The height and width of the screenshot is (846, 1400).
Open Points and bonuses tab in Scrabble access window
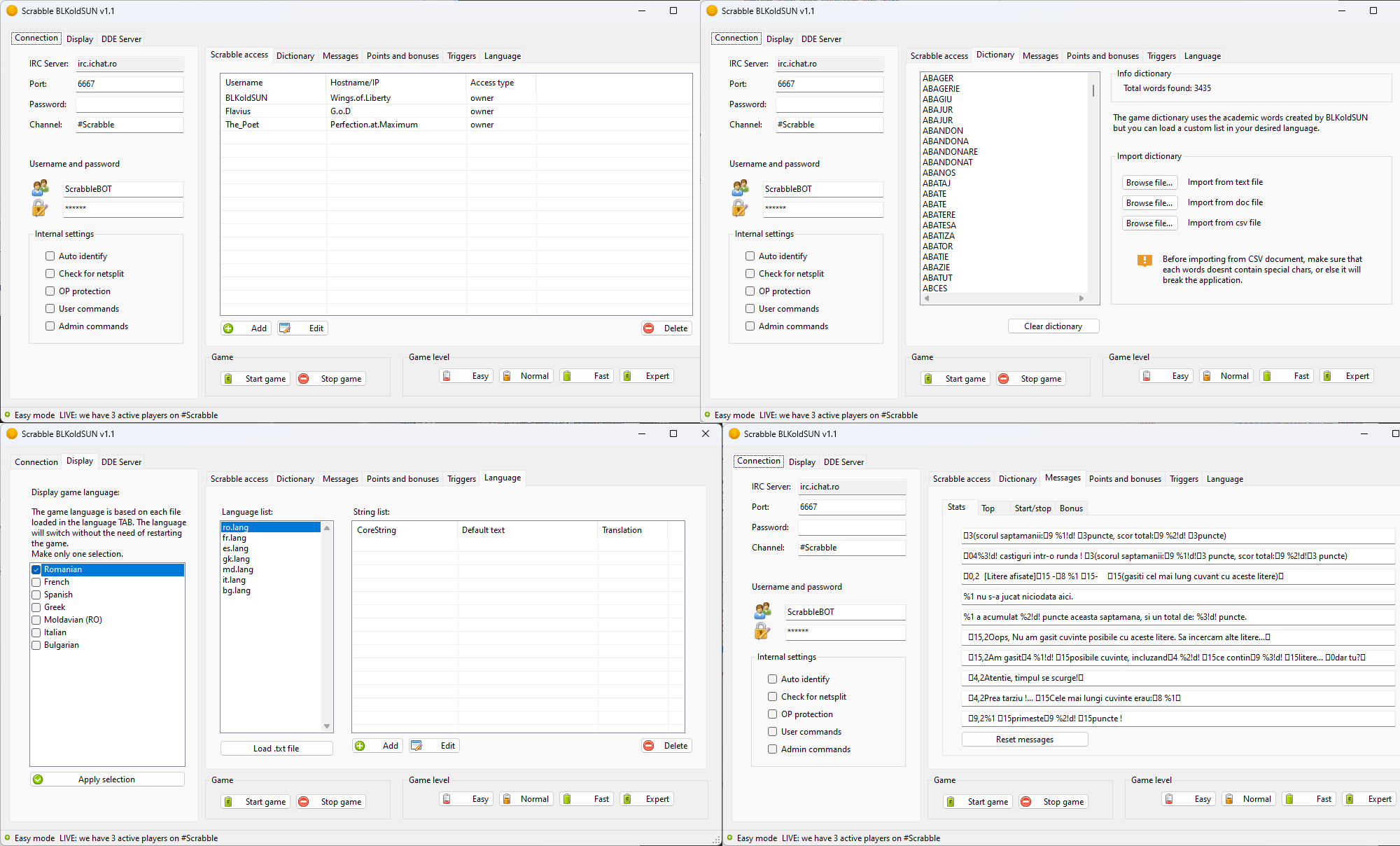402,56
